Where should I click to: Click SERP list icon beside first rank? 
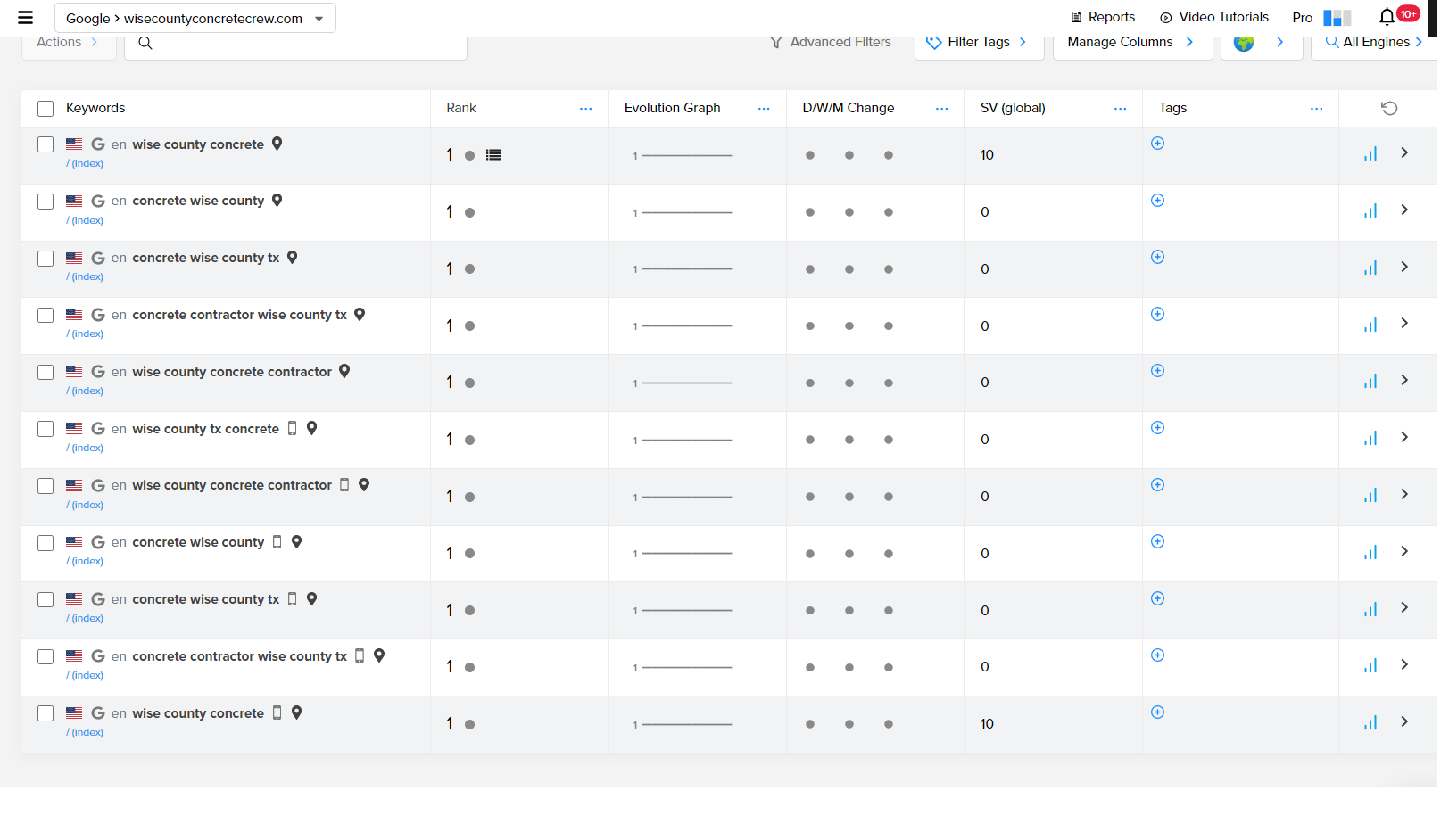pos(493,155)
